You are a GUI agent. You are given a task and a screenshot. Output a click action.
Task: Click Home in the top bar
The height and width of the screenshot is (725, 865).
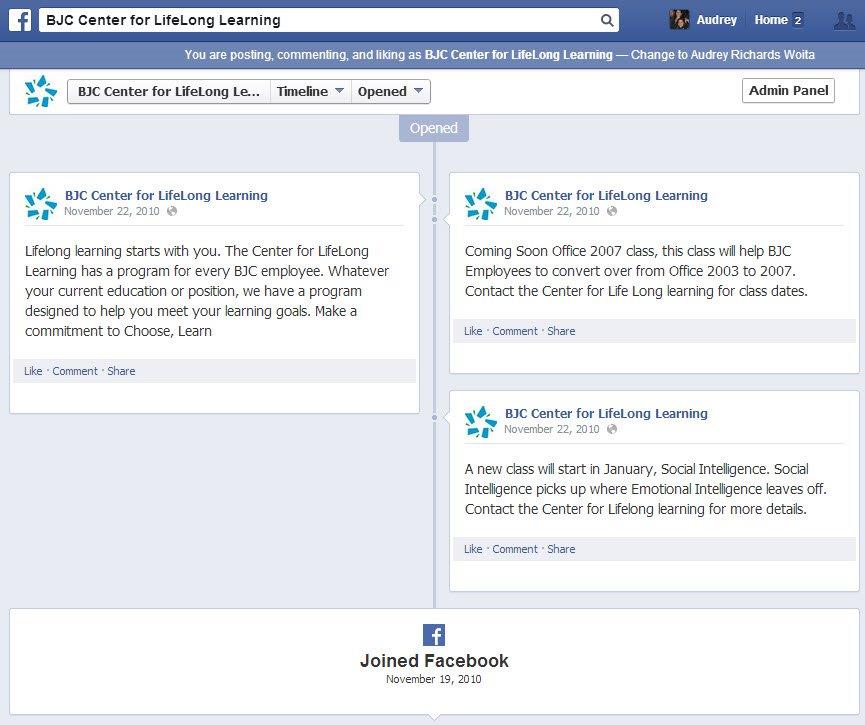pyautogui.click(x=771, y=20)
